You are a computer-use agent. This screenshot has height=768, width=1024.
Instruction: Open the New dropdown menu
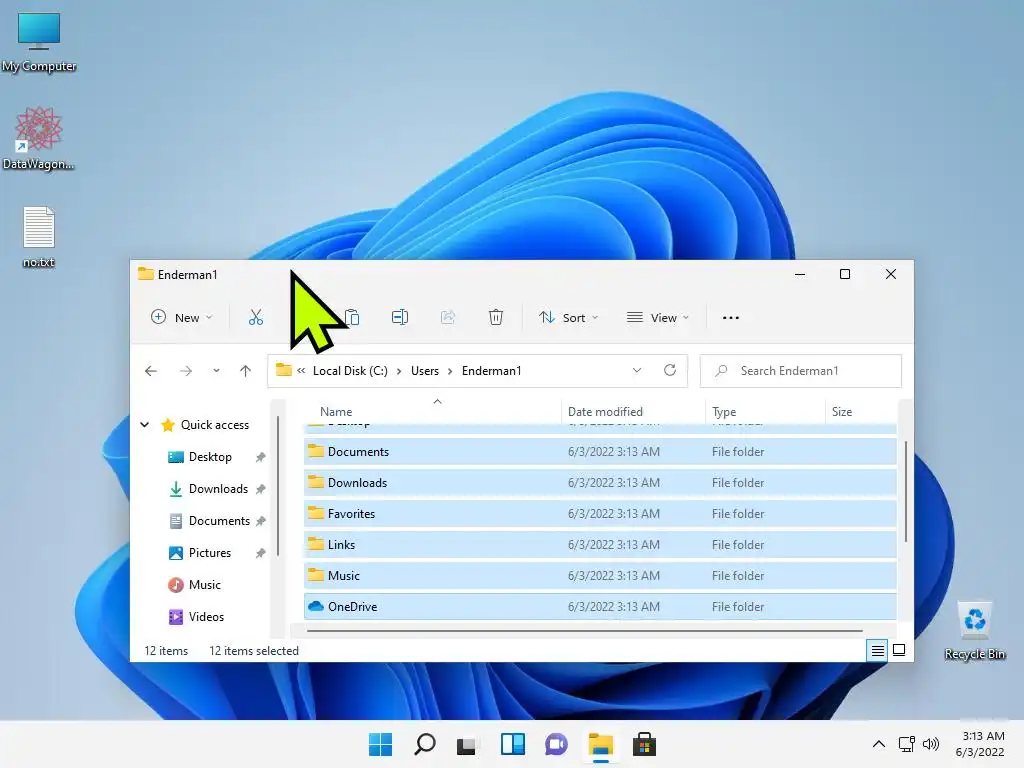click(182, 317)
